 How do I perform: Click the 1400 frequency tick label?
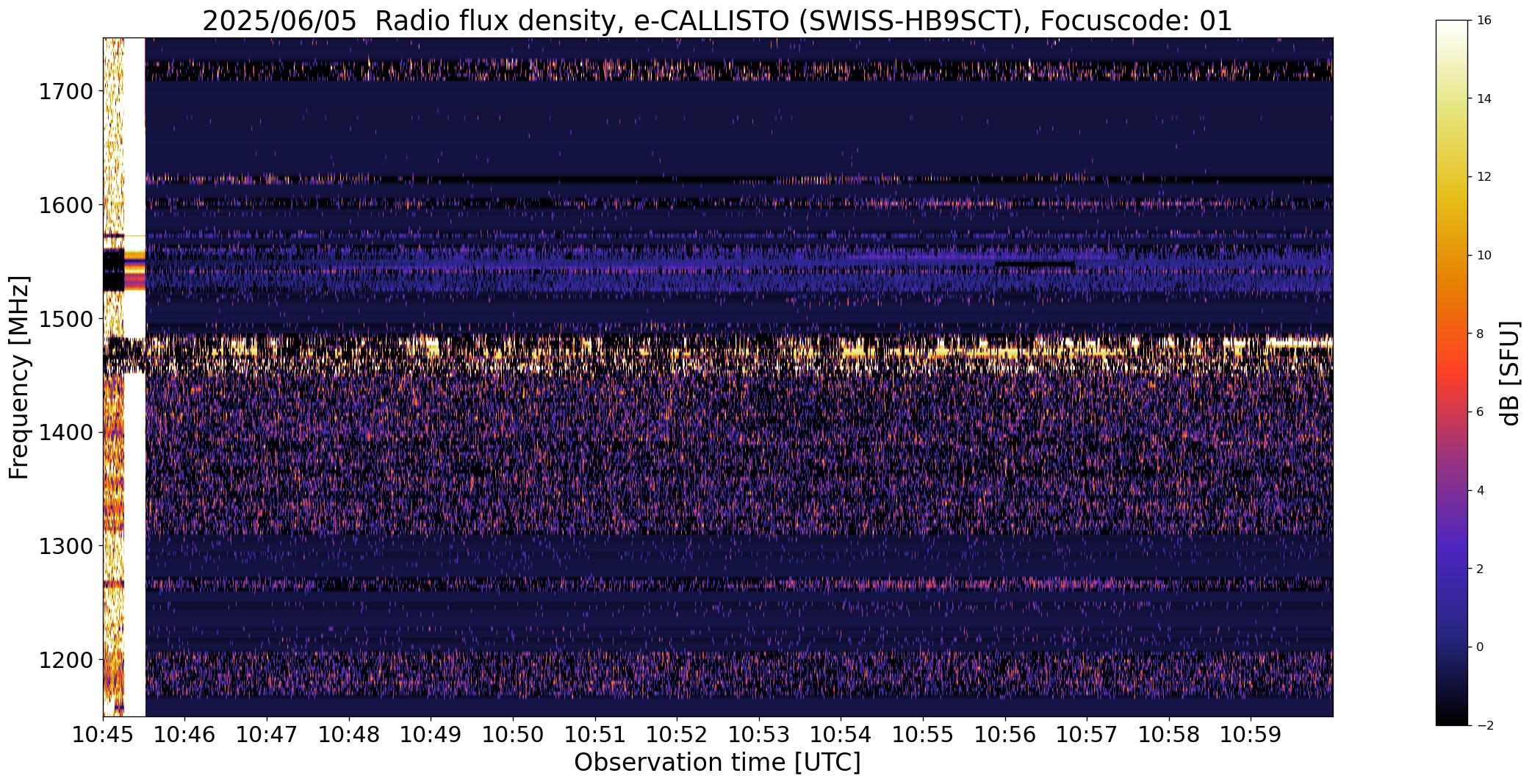[65, 433]
